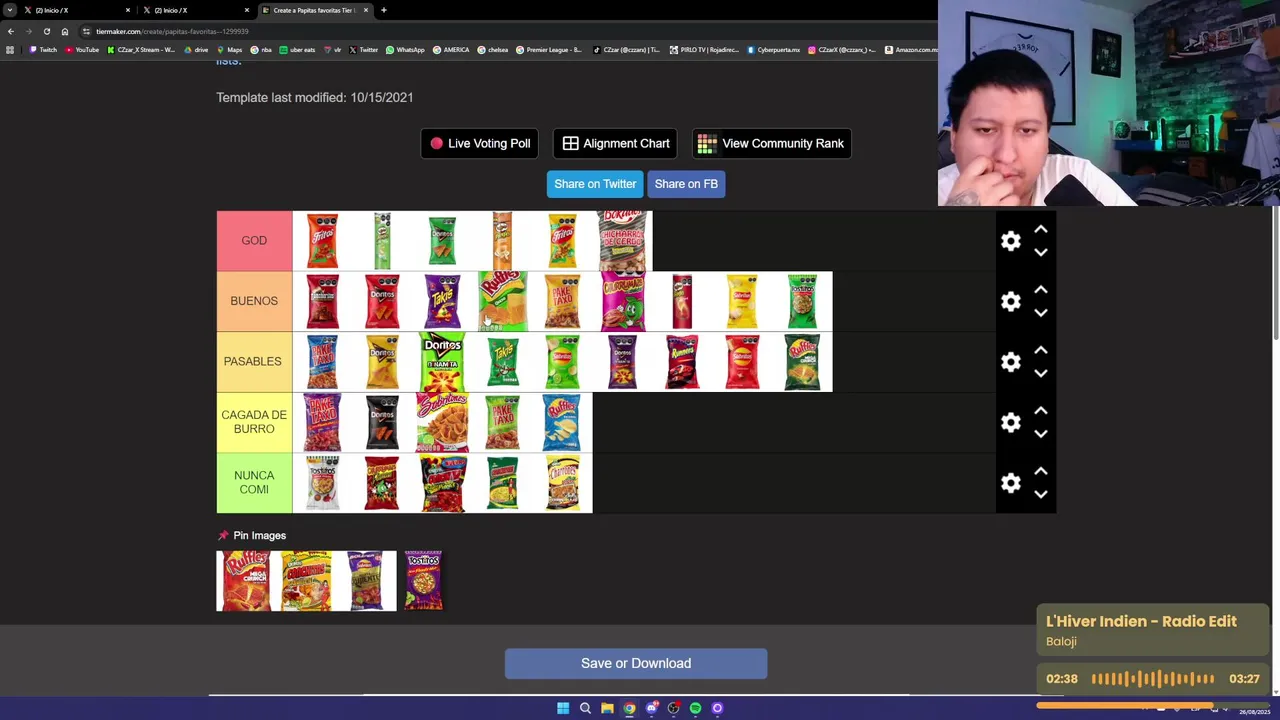This screenshot has width=1280, height=720.
Task: Move the PASABLES tier row up
Action: point(1041,351)
